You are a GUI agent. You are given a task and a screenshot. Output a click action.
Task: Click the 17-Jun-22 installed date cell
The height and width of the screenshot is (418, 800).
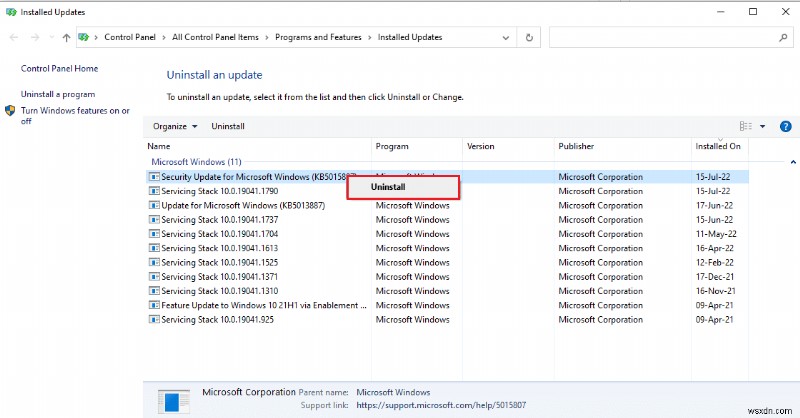click(714, 205)
